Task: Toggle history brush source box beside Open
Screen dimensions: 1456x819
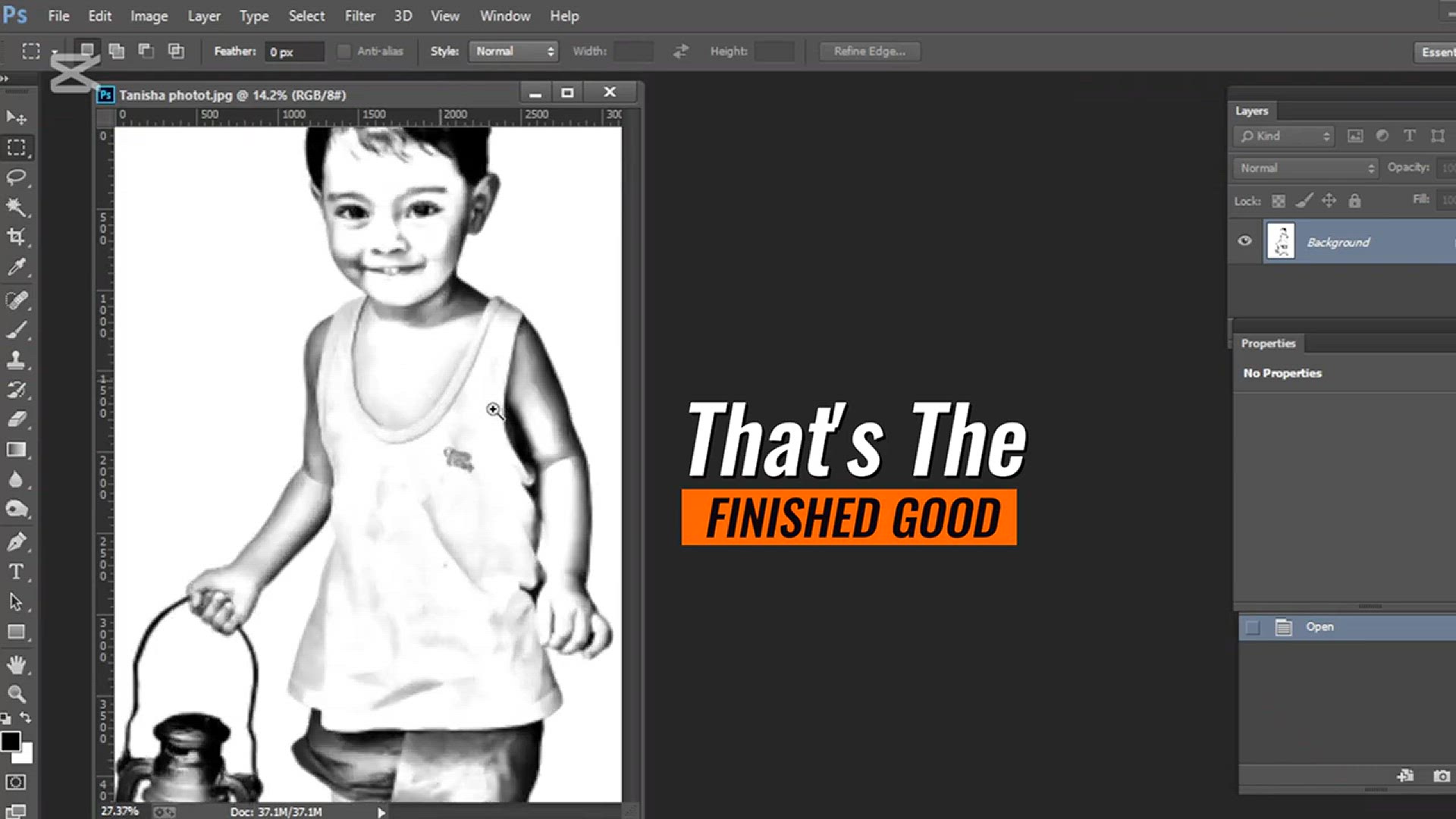Action: click(x=1253, y=627)
